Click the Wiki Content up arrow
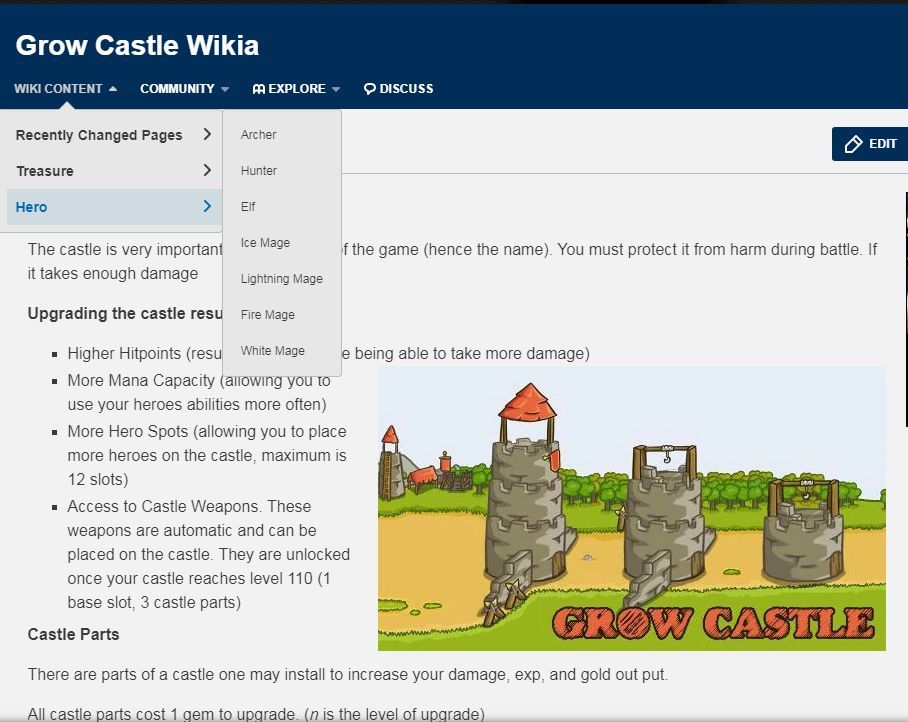The image size is (908, 722). click(x=113, y=89)
